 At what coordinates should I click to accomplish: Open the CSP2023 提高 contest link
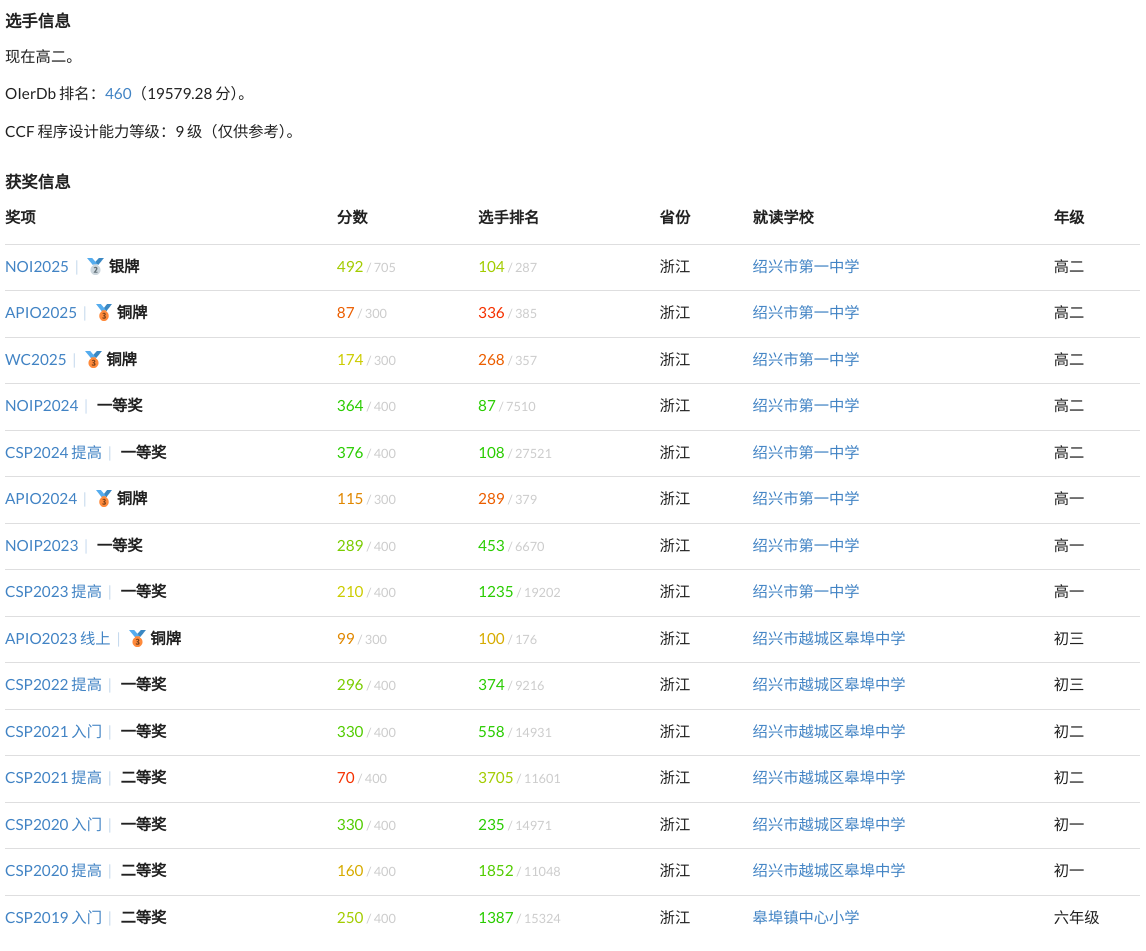tap(53, 592)
